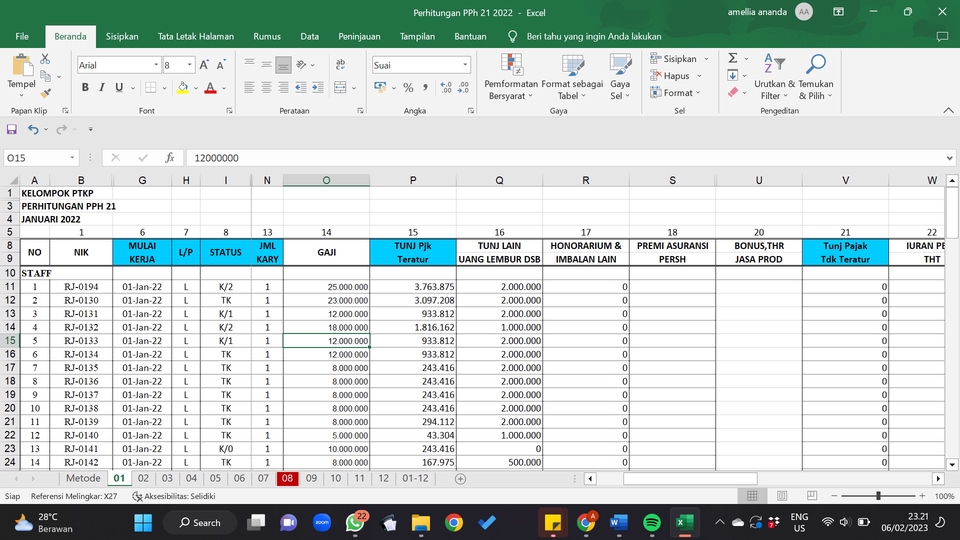Toggle align text right

pos(283,88)
